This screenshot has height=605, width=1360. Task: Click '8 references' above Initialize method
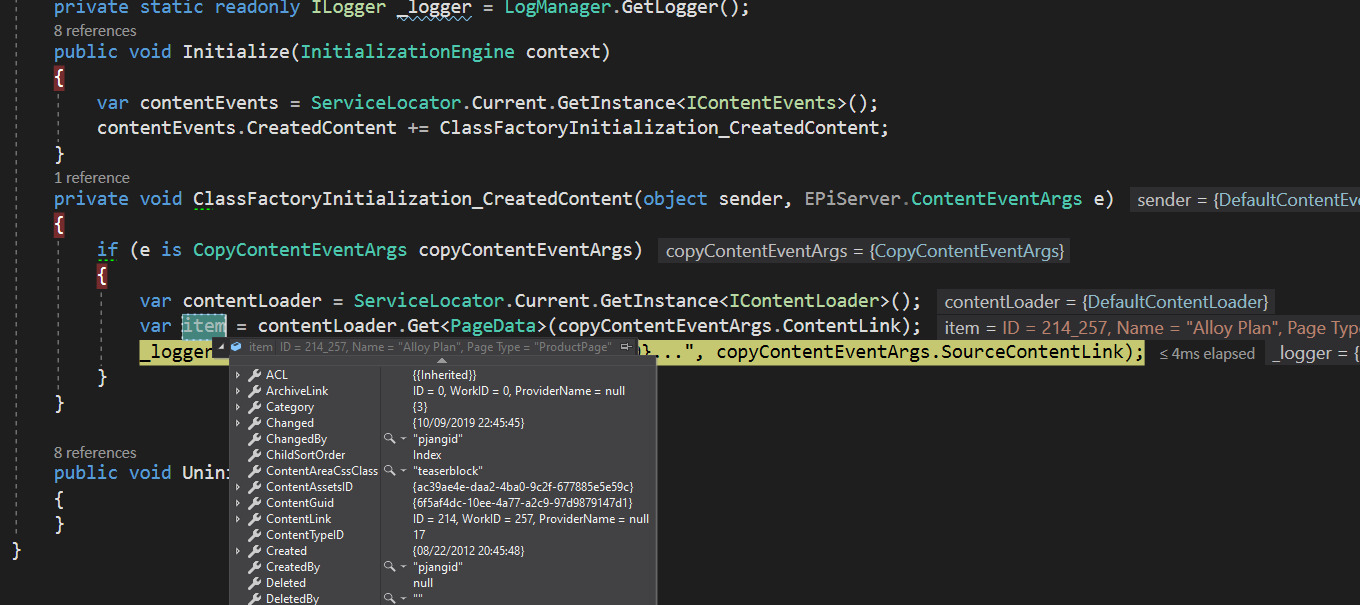pyautogui.click(x=95, y=31)
